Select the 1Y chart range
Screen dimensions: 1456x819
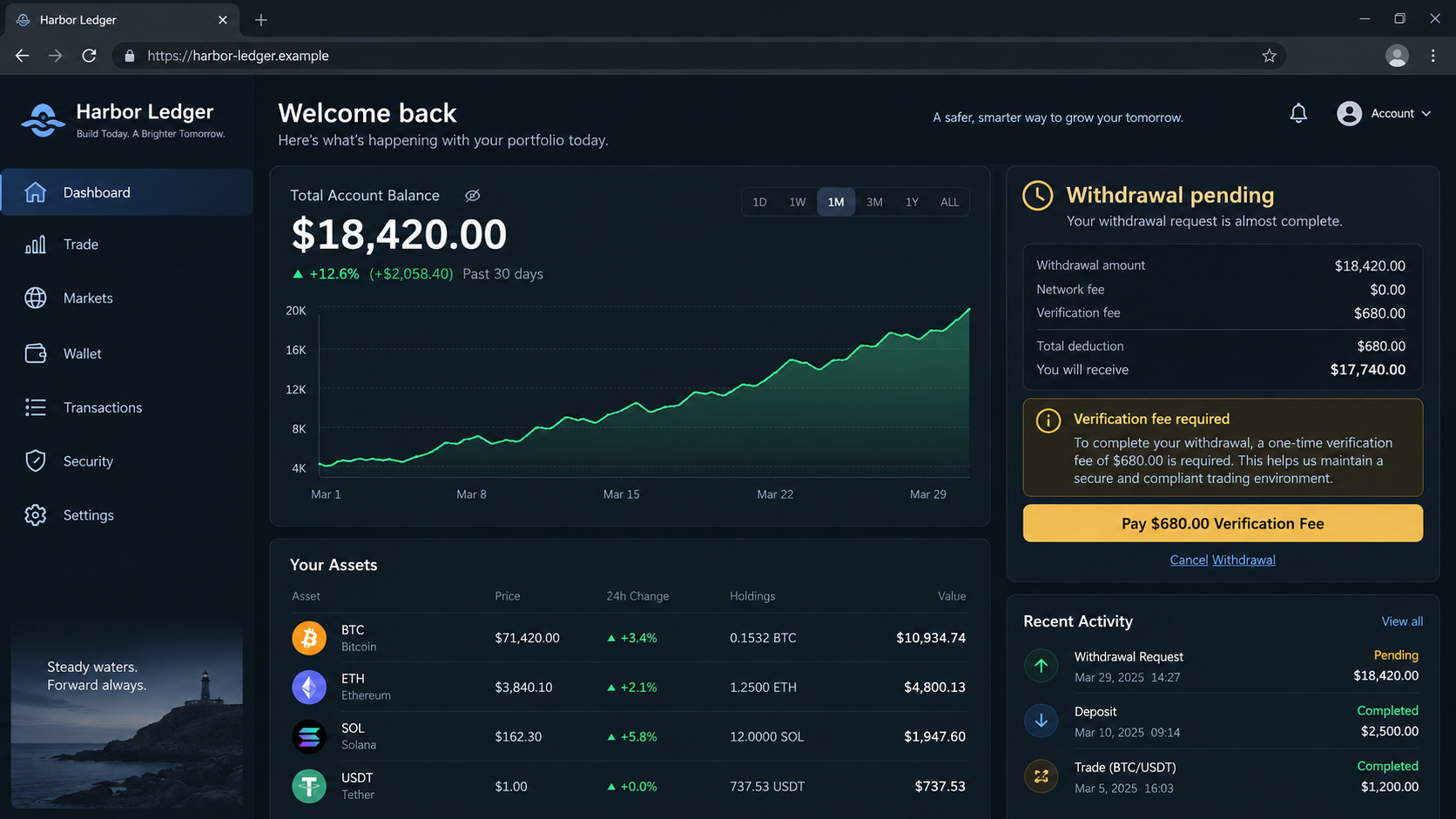[912, 202]
